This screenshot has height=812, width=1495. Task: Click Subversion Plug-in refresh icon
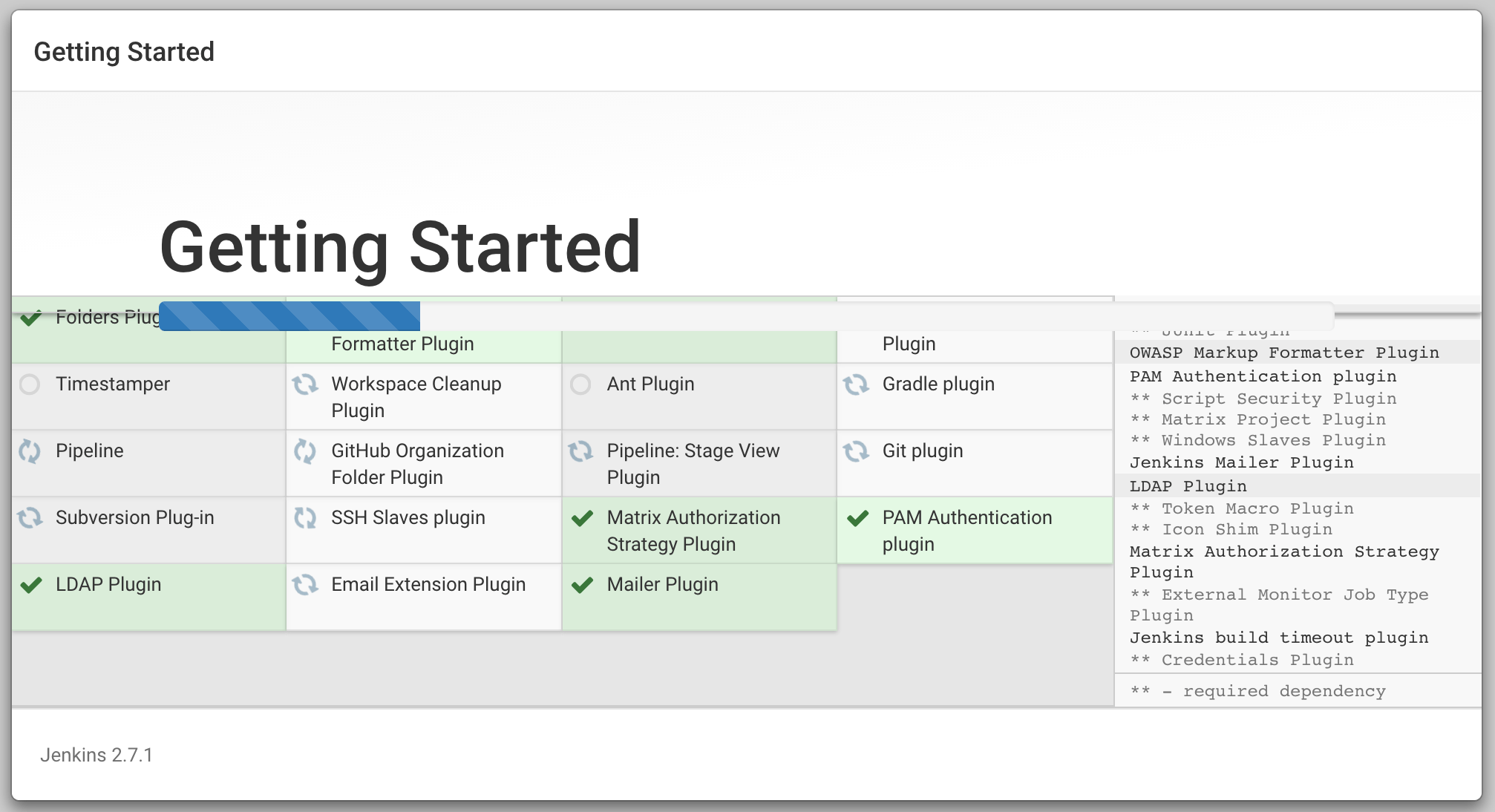click(30, 518)
